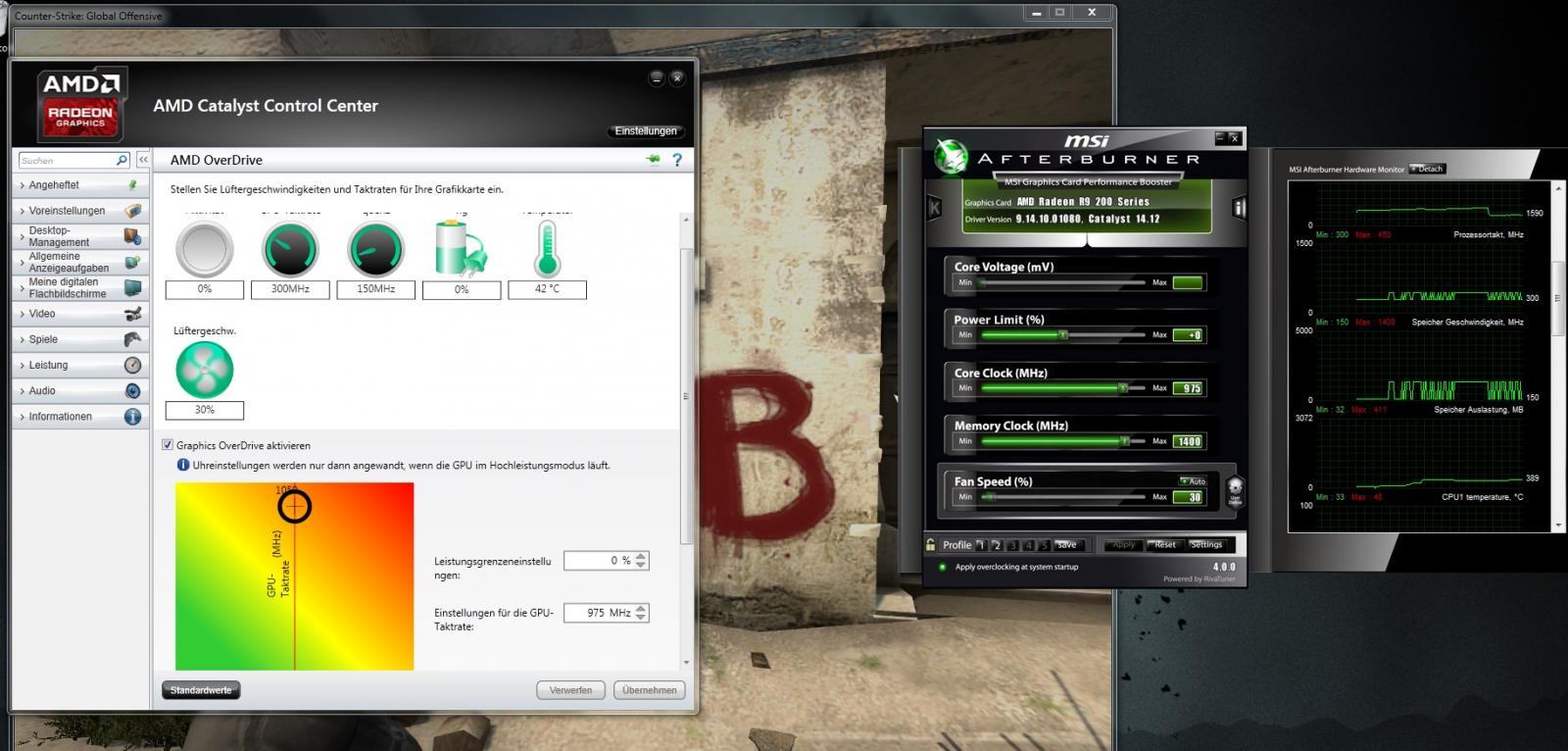This screenshot has width=1568, height=751.
Task: Click the GPU-Taktrate 975 MHz field
Action: click(x=599, y=613)
